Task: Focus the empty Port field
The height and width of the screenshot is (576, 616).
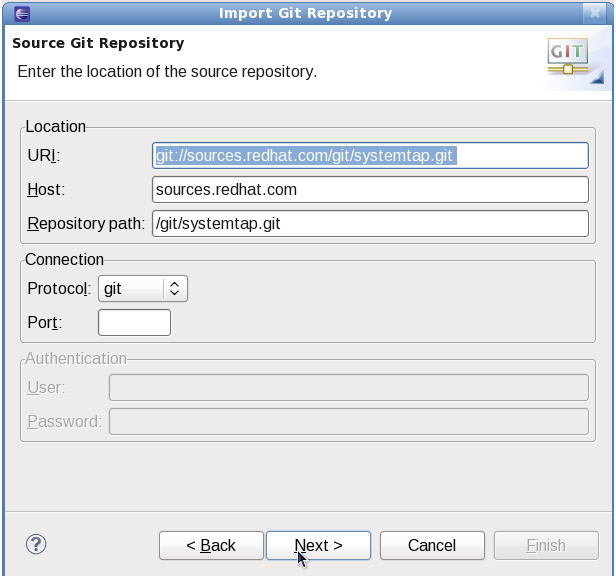Action: pyautogui.click(x=134, y=323)
